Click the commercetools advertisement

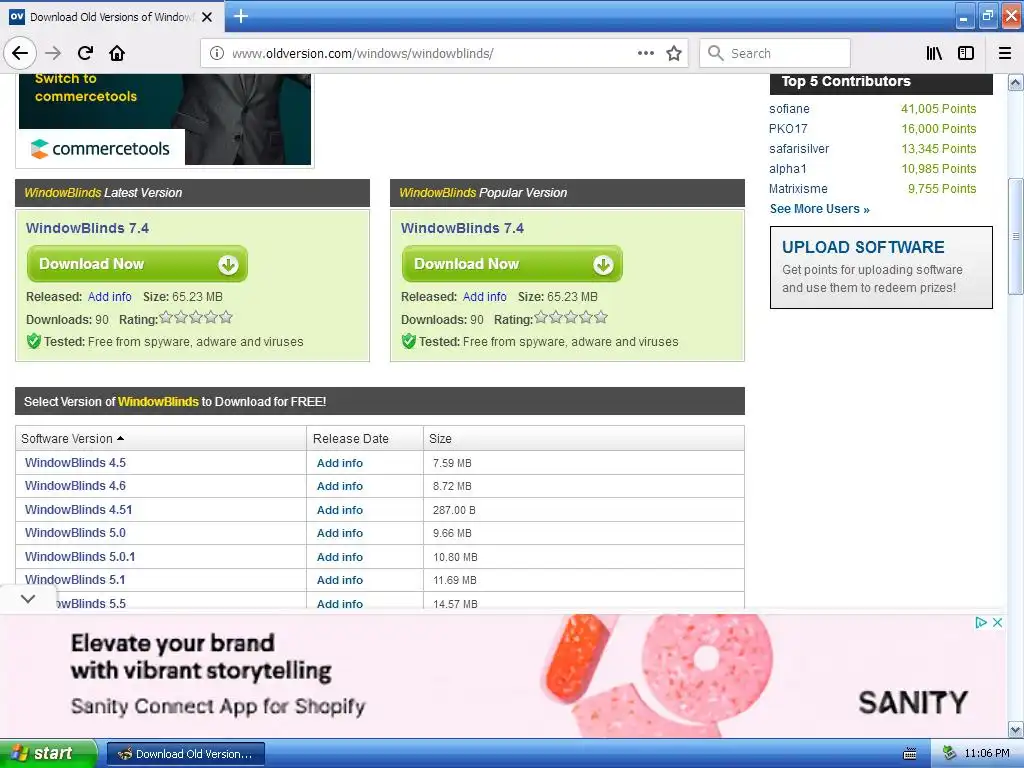(x=165, y=120)
